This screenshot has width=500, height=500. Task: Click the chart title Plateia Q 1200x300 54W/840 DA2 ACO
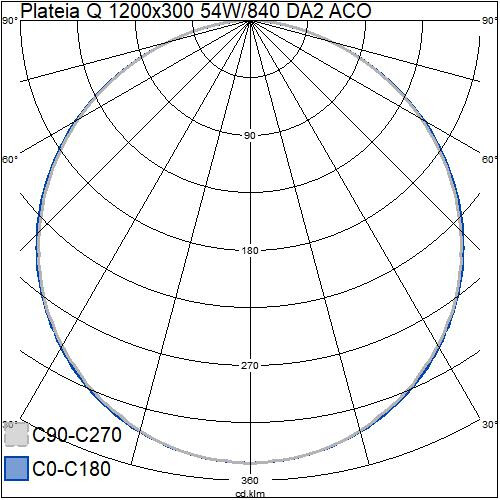click(196, 10)
